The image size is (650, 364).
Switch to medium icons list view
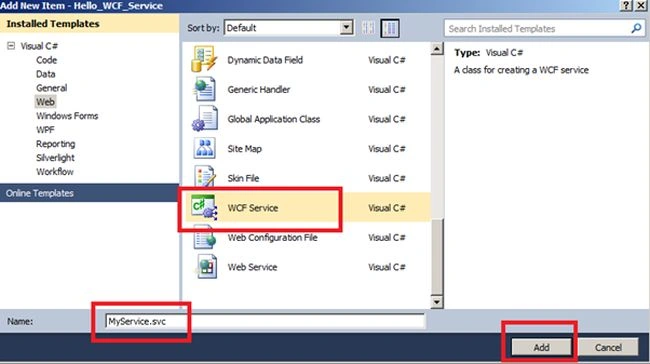click(x=390, y=28)
